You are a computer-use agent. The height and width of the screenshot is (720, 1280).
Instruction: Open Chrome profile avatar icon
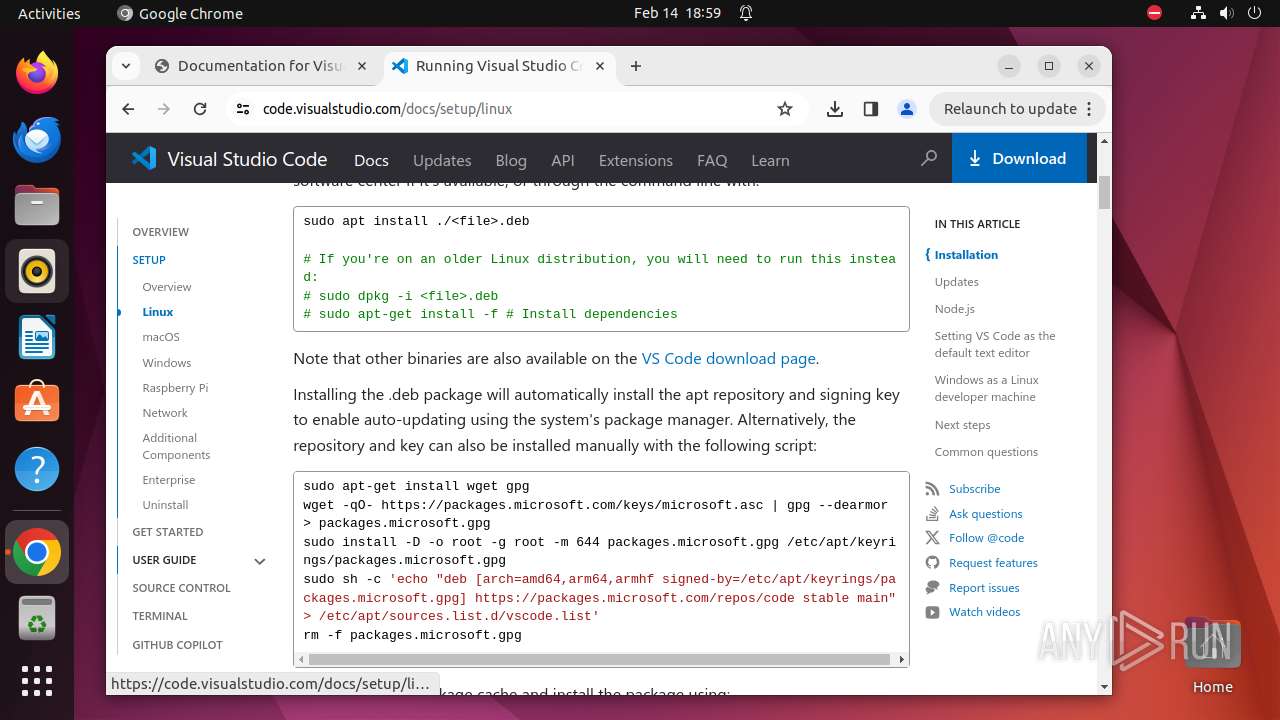point(907,109)
